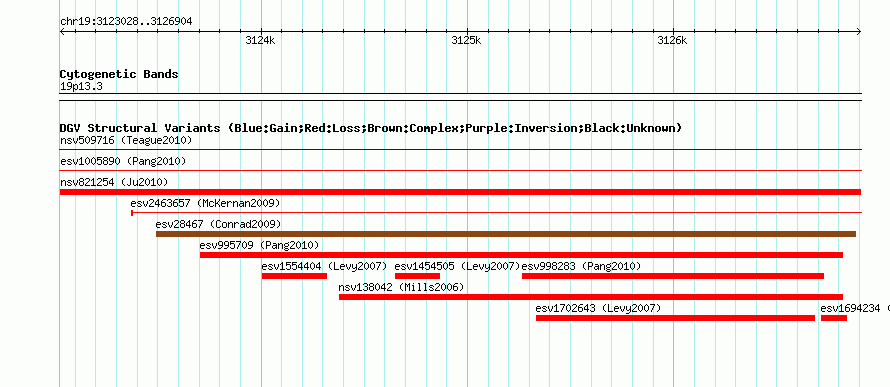
Task: Click the nsv509716 (Teague2010) variant label
Action: (x=126, y=140)
